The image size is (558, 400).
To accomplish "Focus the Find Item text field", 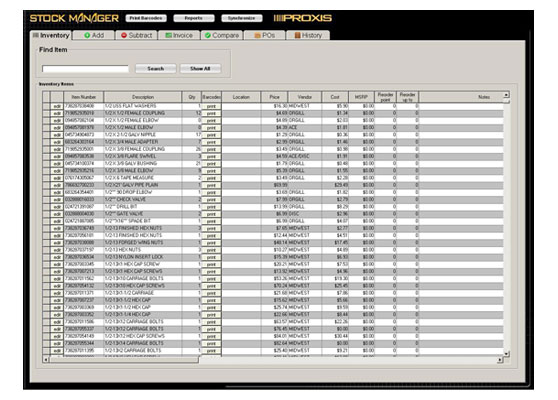I will coord(85,69).
